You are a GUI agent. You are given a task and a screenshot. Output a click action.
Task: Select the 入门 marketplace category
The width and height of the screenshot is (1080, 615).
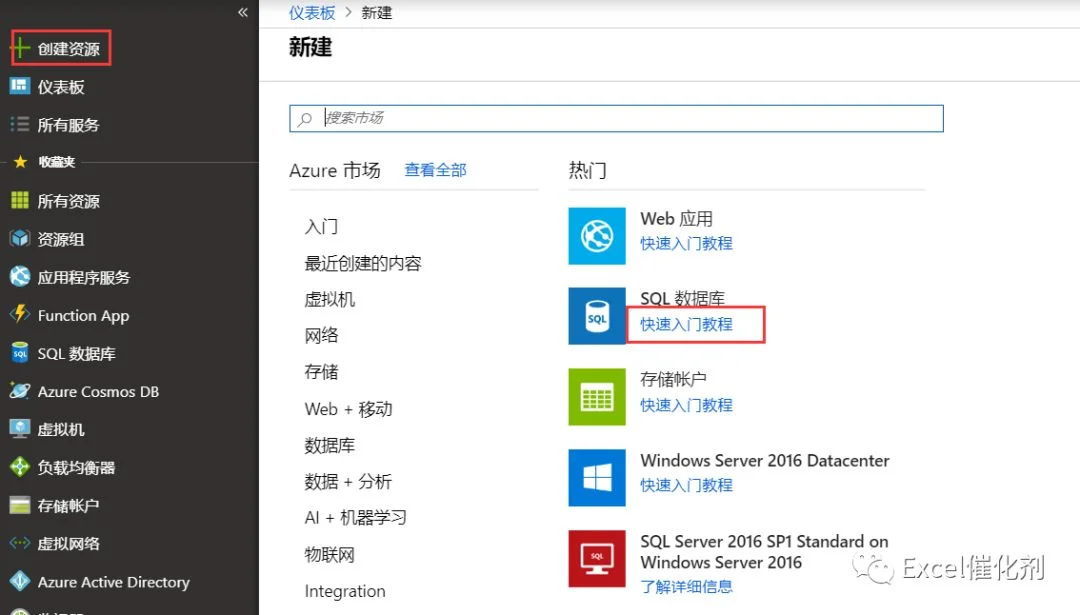coord(321,227)
